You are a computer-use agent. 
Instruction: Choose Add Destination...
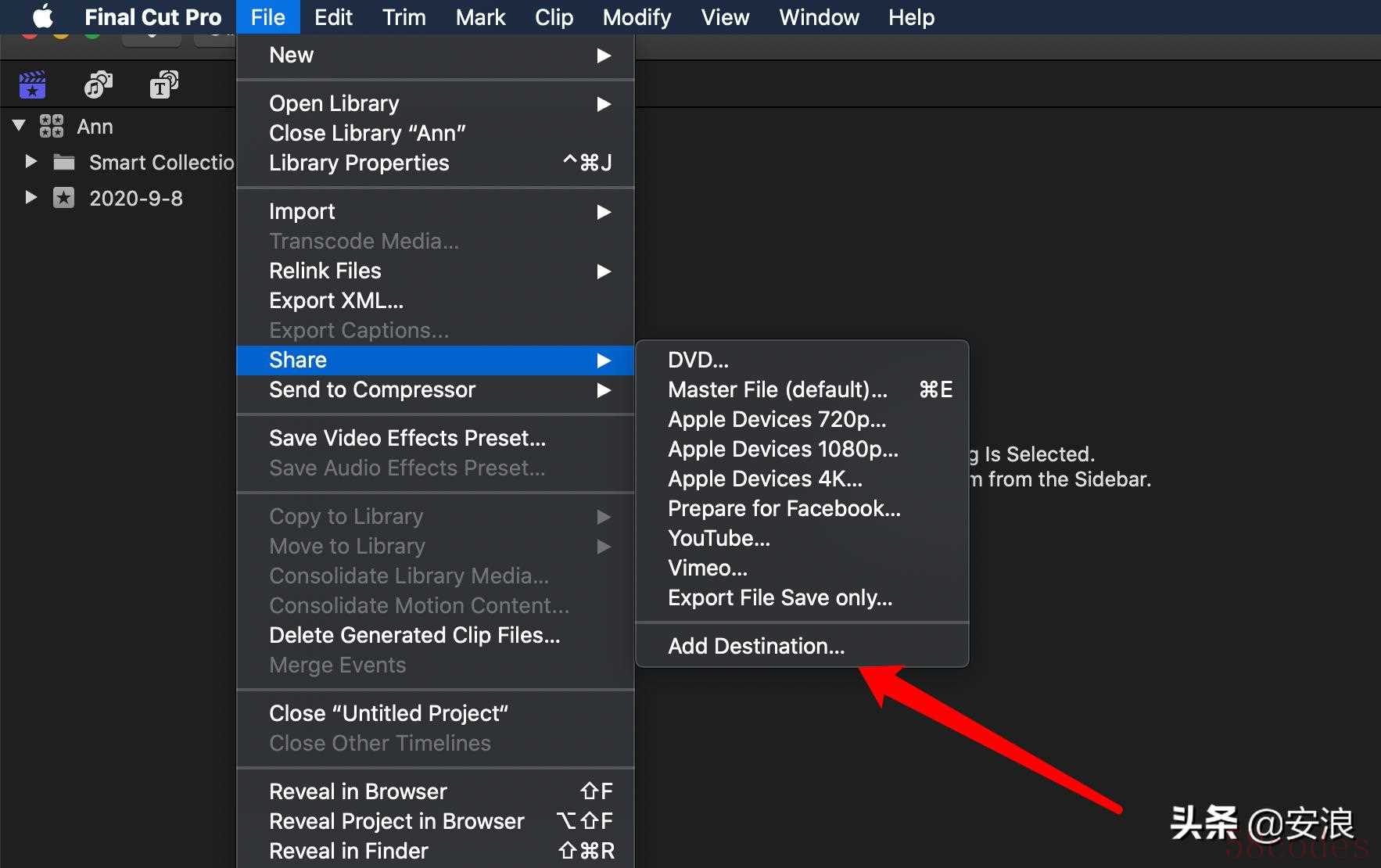802,647
